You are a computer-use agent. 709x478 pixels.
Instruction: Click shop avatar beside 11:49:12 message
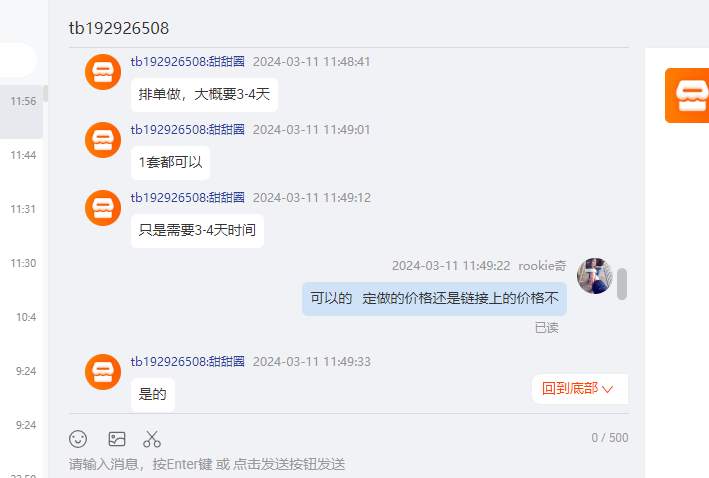pyautogui.click(x=103, y=208)
